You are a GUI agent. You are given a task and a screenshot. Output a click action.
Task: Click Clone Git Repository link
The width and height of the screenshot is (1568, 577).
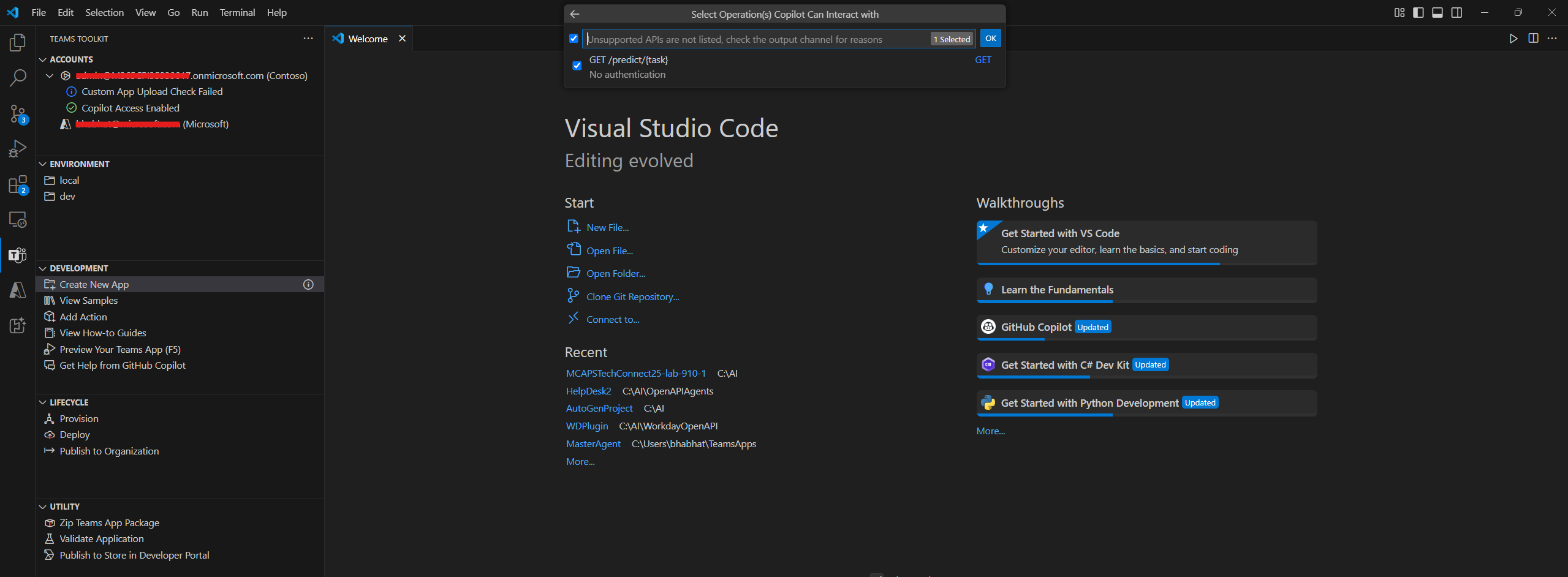pos(632,297)
